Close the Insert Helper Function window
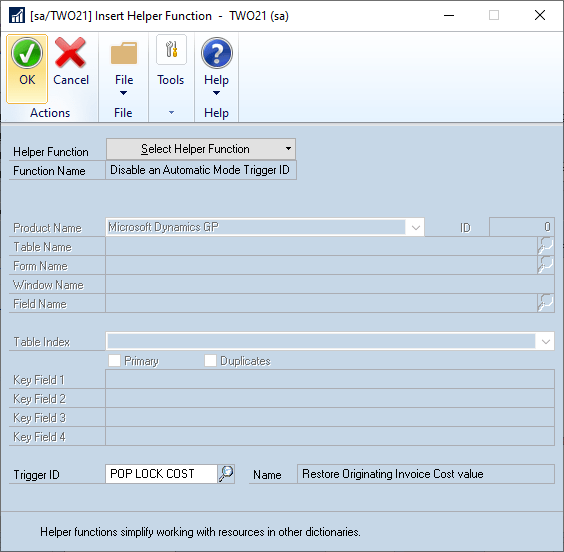The image size is (564, 552). 540,15
